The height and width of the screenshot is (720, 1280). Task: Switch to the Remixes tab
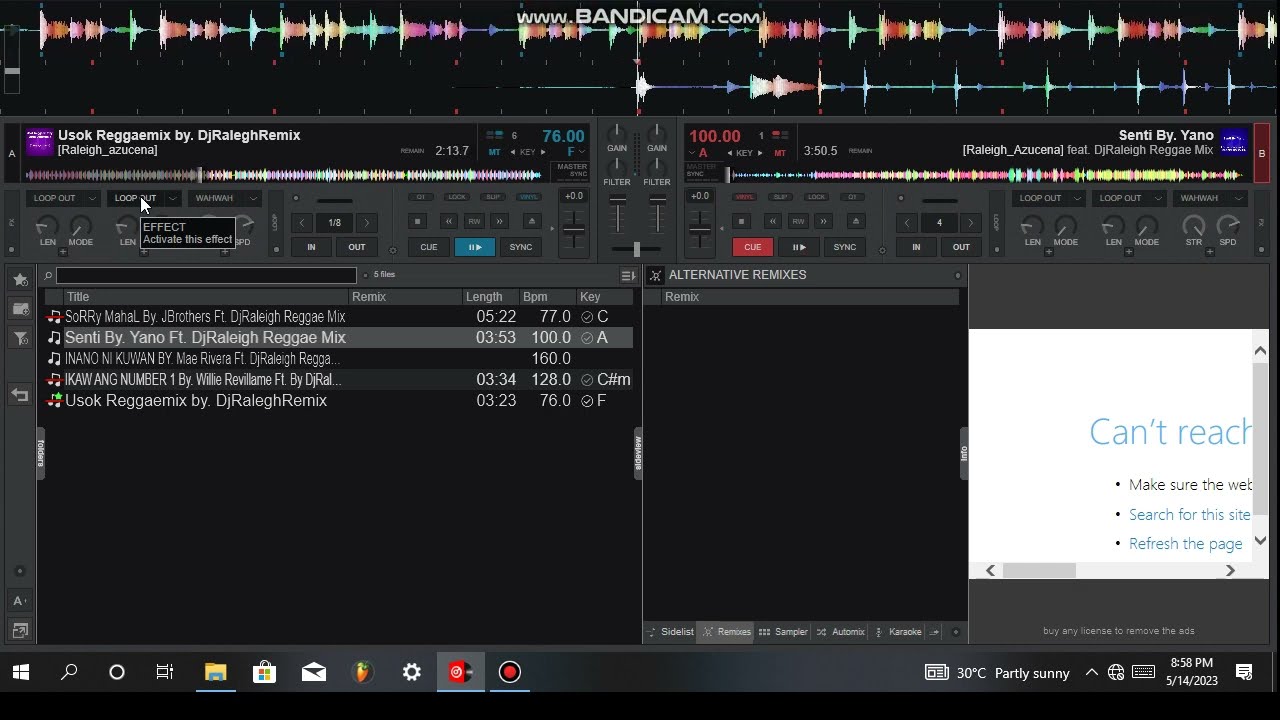coord(727,632)
